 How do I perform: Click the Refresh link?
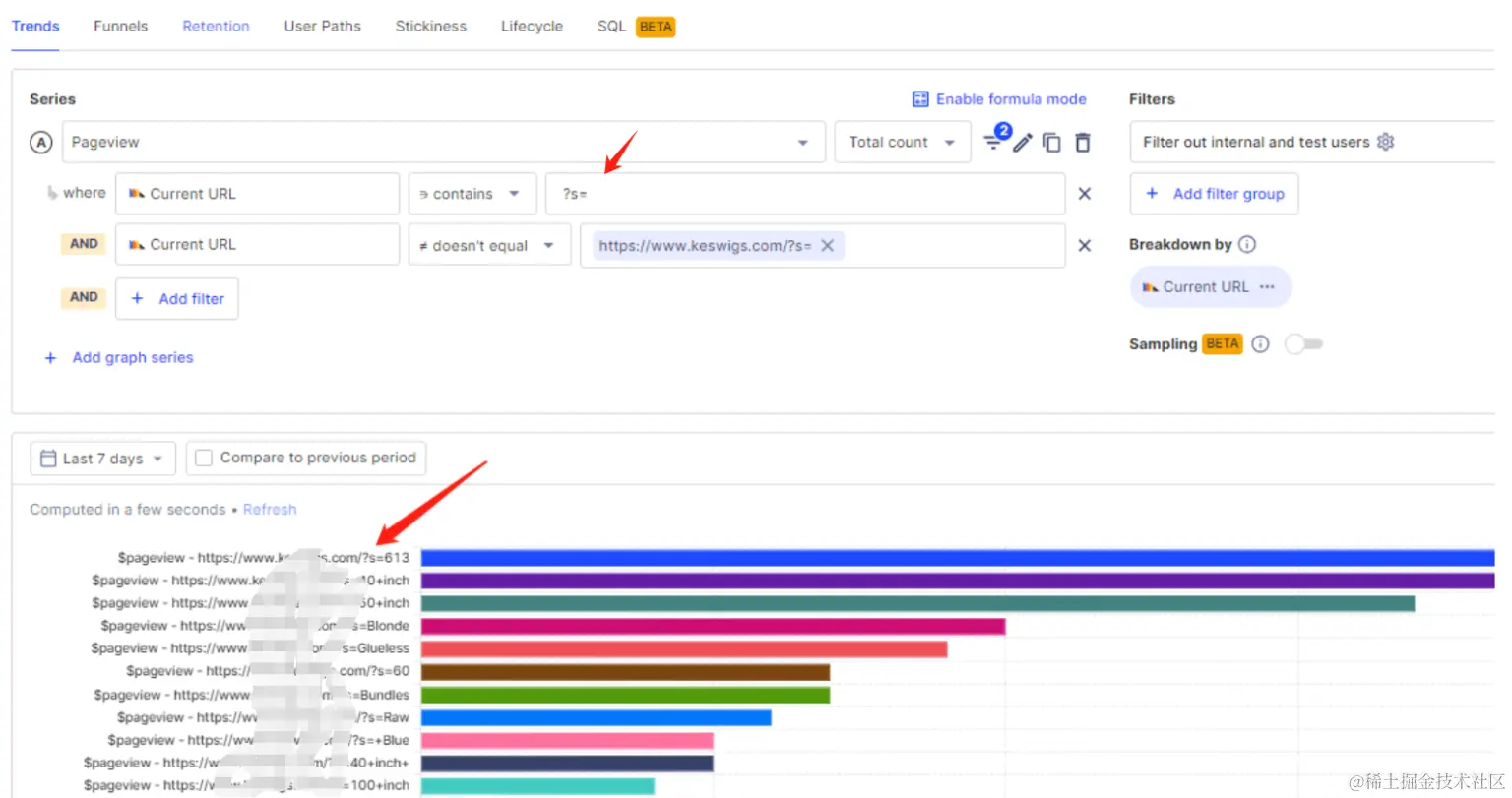click(270, 510)
